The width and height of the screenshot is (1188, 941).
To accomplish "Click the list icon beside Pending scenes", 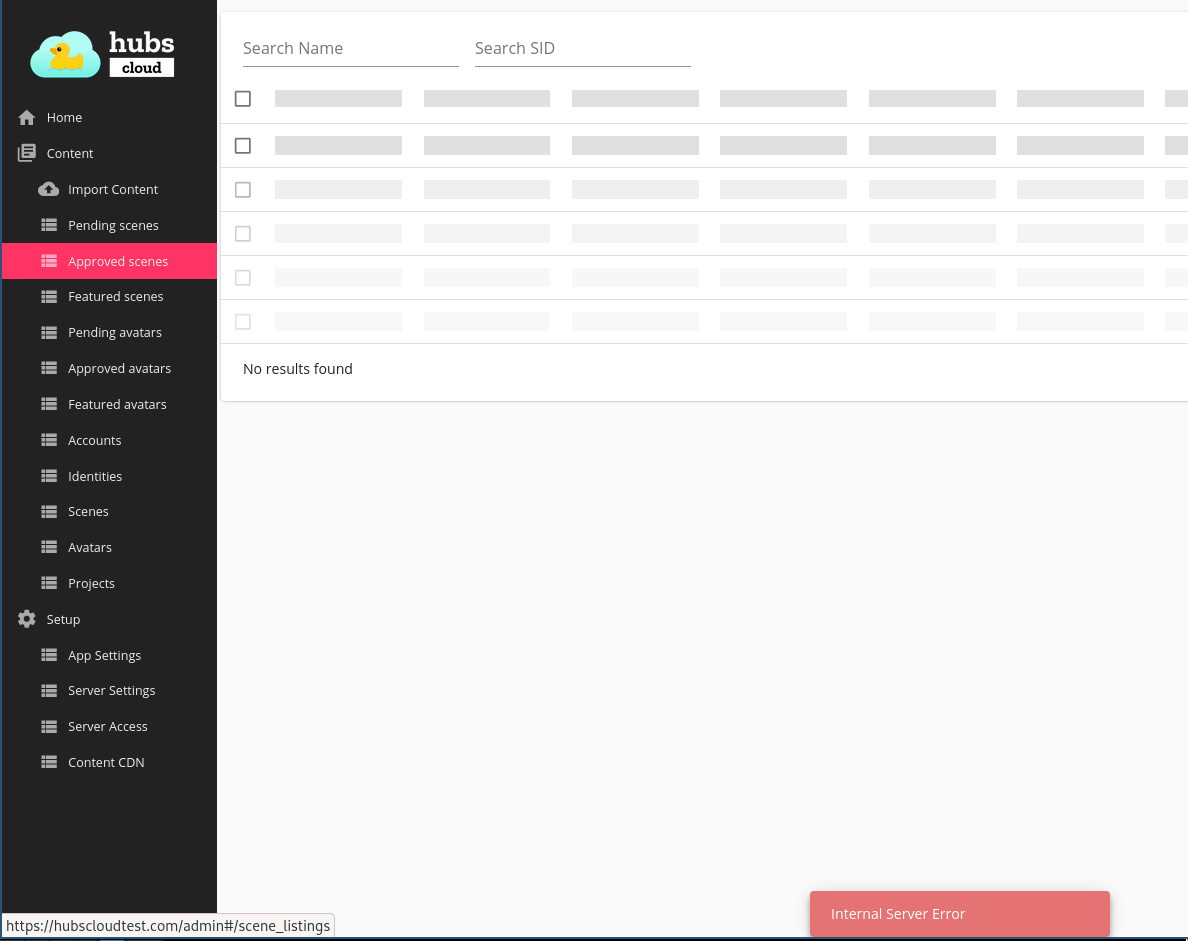I will click(49, 225).
